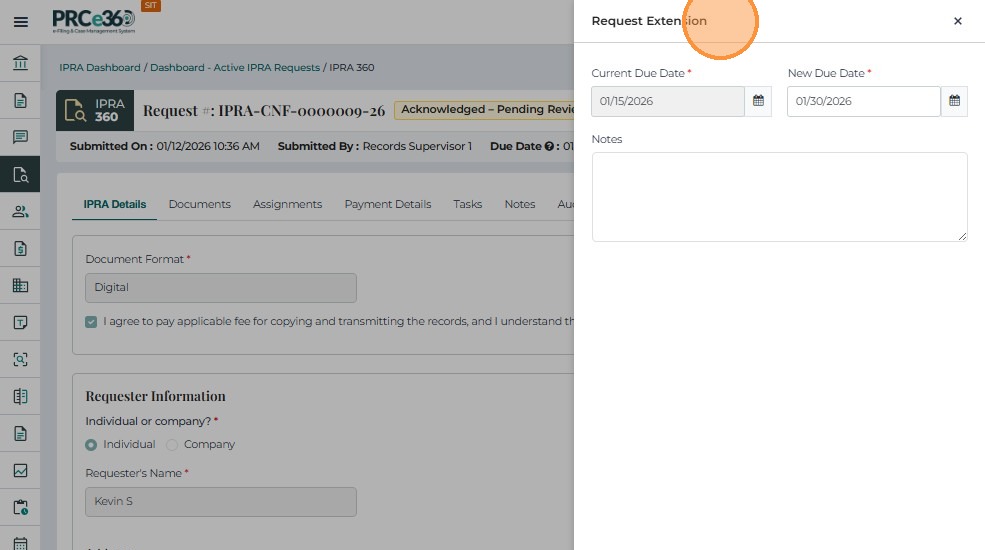Image resolution: width=985 pixels, height=550 pixels.
Task: Open the users group sidebar icon
Action: coord(20,212)
